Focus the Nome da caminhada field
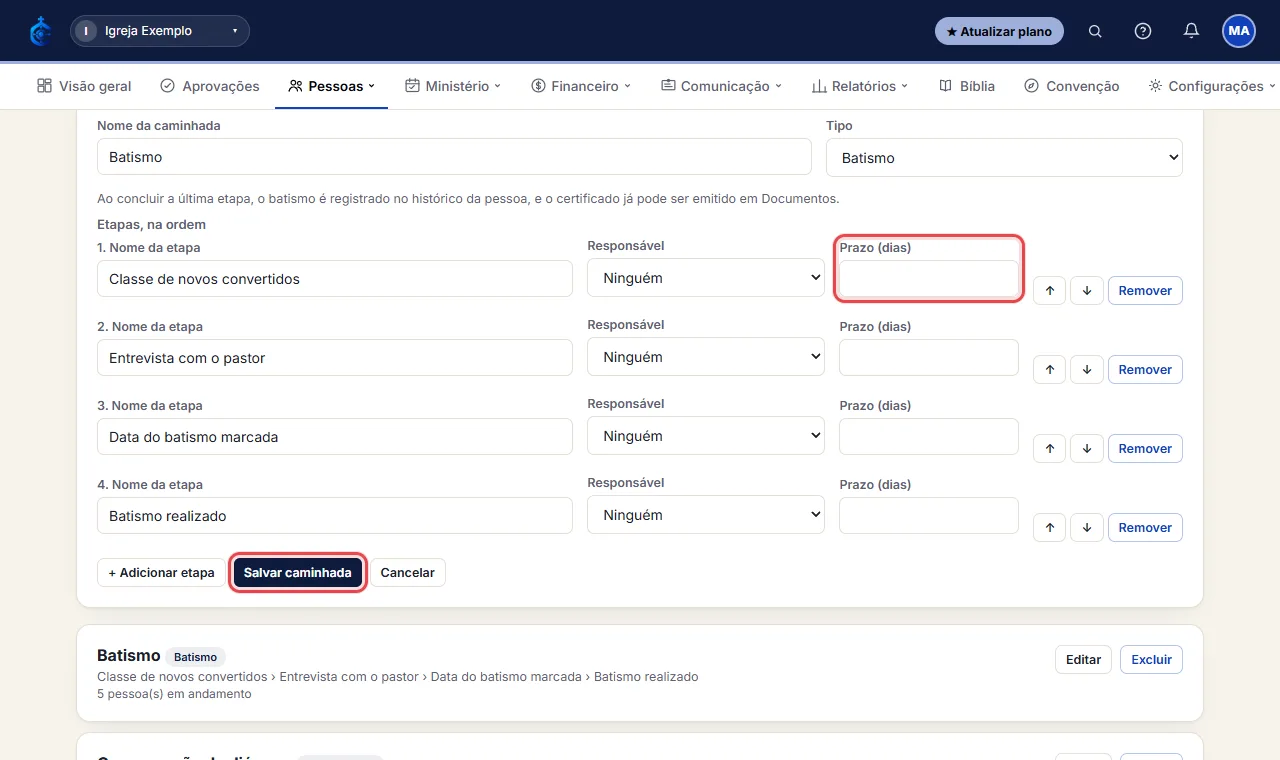The image size is (1280, 760). click(454, 157)
